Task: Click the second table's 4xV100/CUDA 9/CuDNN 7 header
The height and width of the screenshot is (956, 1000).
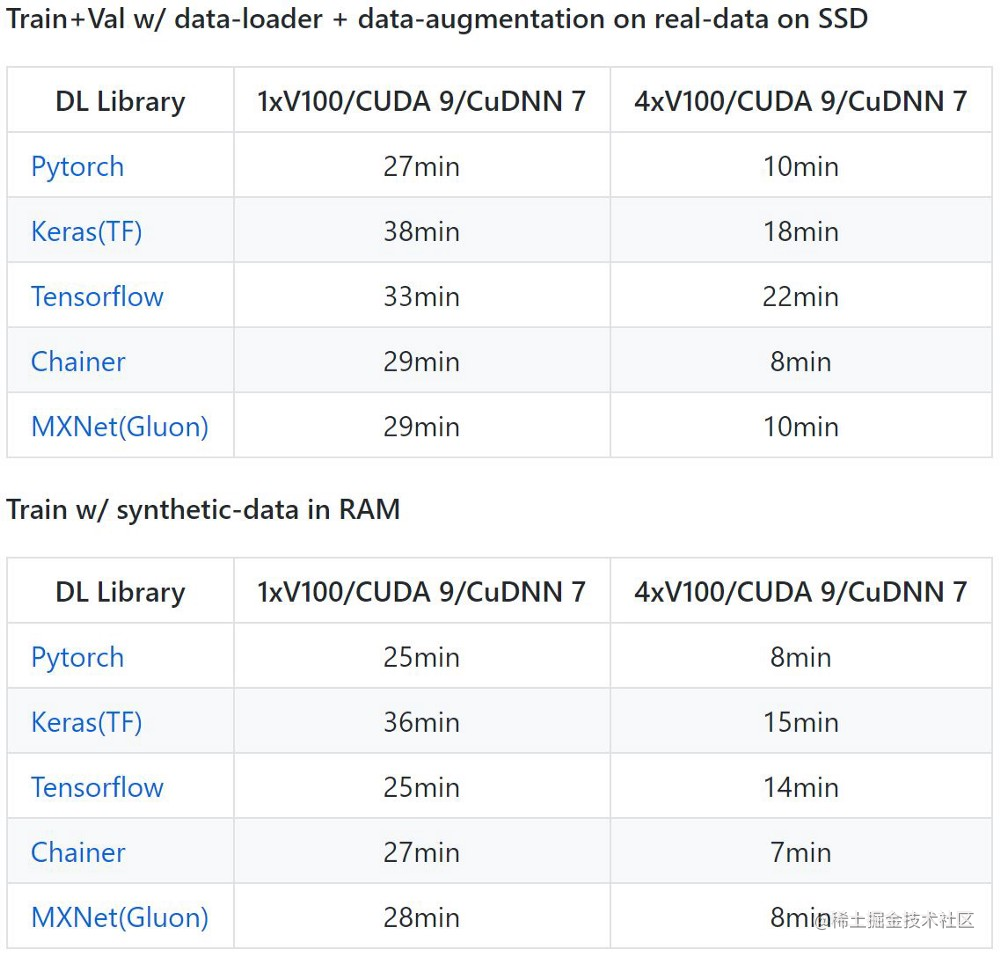Action: click(800, 592)
